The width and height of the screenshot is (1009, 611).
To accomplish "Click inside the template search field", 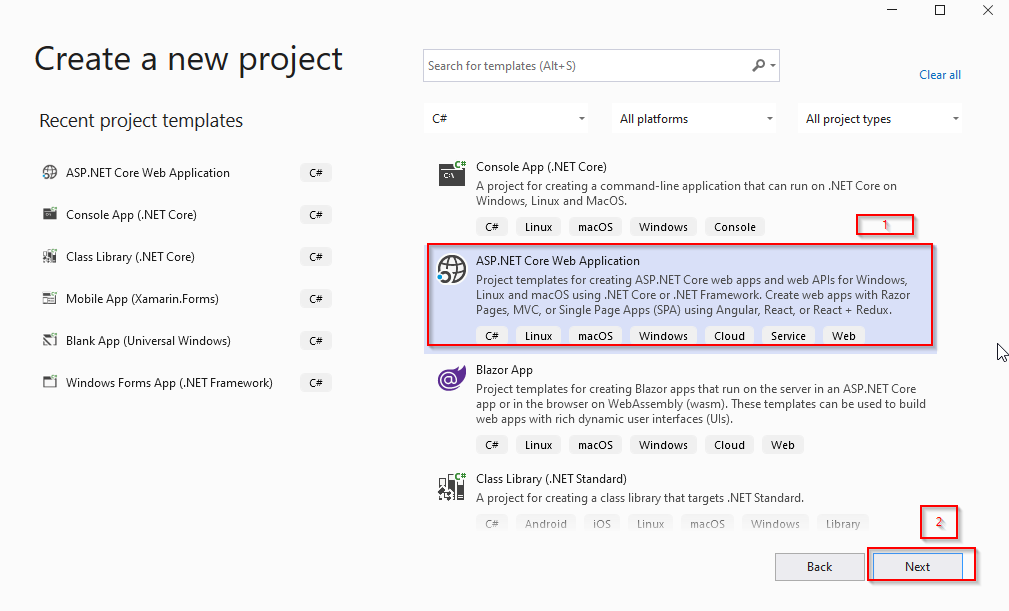I will (x=580, y=65).
